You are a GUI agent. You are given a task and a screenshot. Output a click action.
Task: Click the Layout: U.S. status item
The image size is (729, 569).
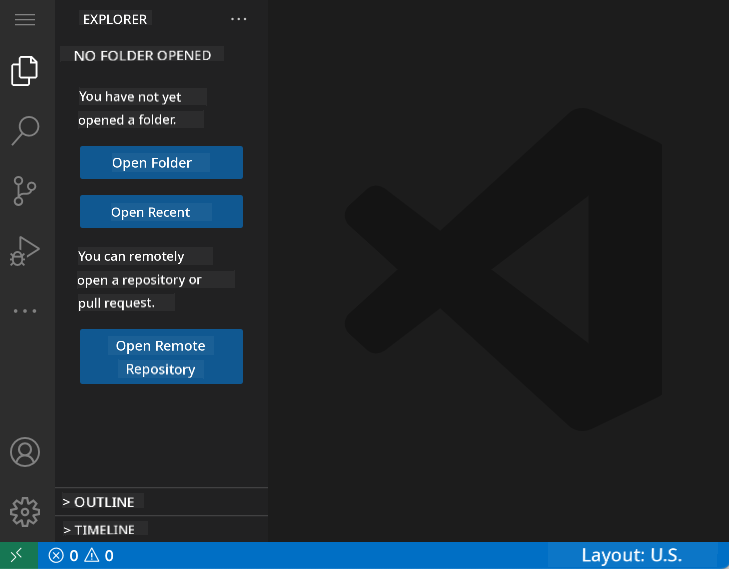(x=631, y=555)
